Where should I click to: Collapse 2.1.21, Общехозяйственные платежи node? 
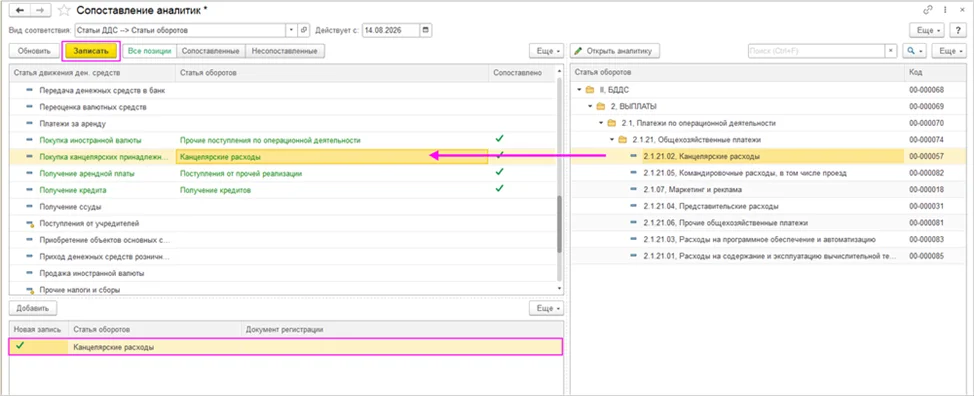coord(611,140)
